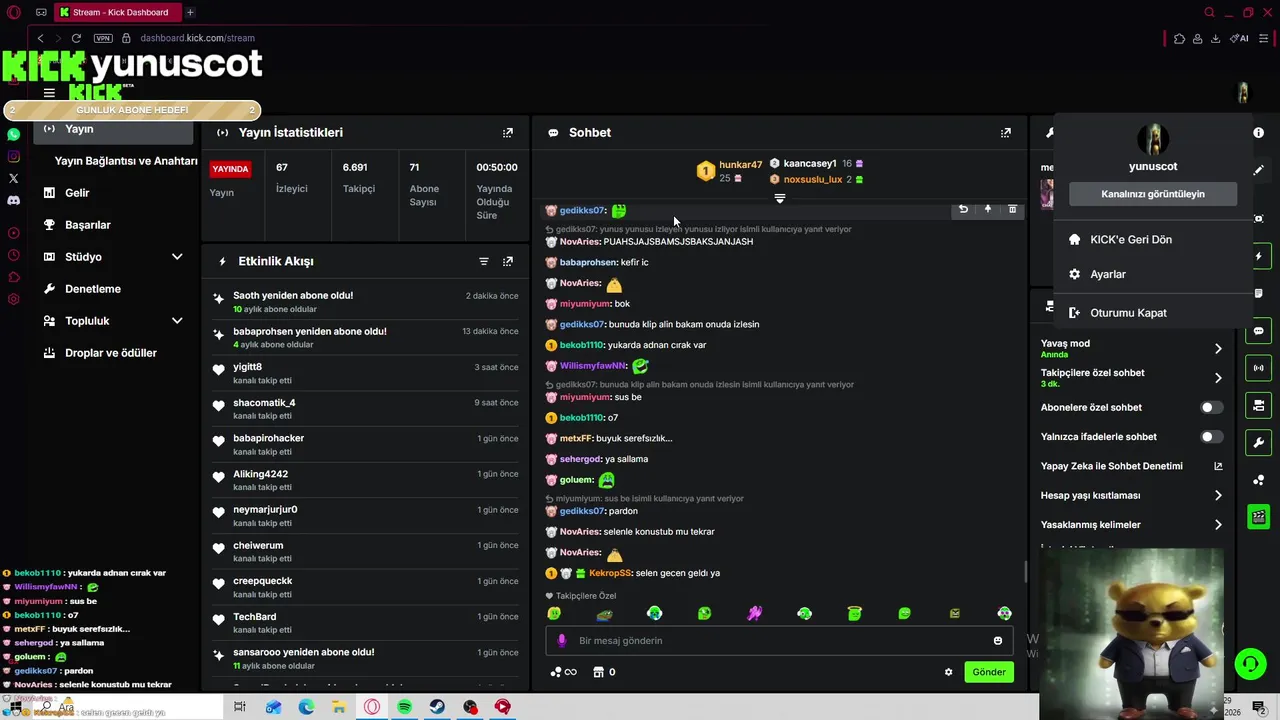Open Hesap yaşı kısıtlaması chevron
Image resolution: width=1280 pixels, height=720 pixels.
1218,495
